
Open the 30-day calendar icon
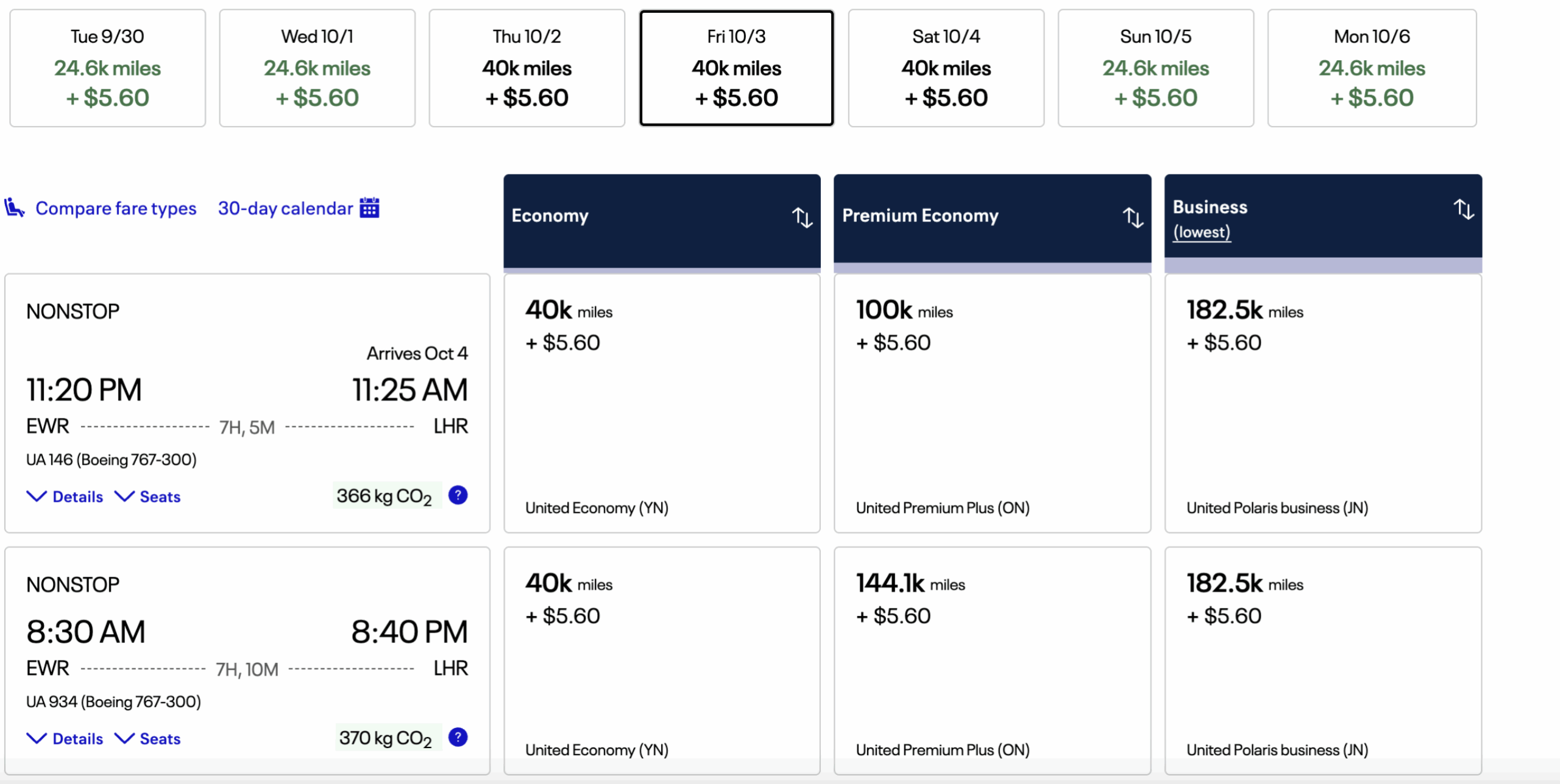(x=369, y=208)
